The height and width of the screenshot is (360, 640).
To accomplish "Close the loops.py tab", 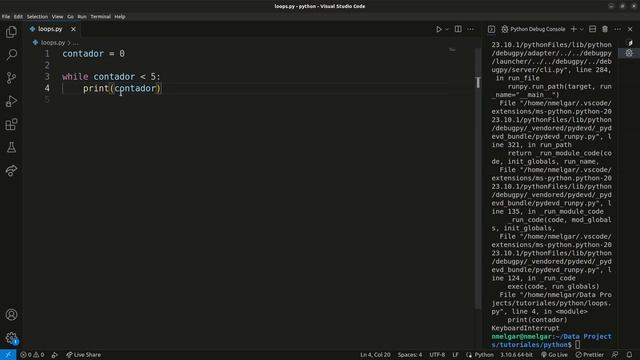I will pyautogui.click(x=73, y=29).
